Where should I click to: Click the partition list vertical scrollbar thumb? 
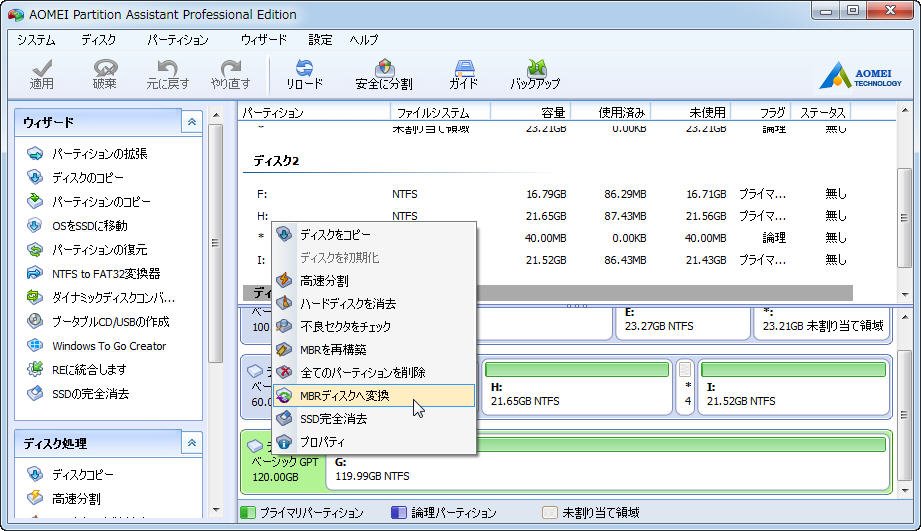905,217
